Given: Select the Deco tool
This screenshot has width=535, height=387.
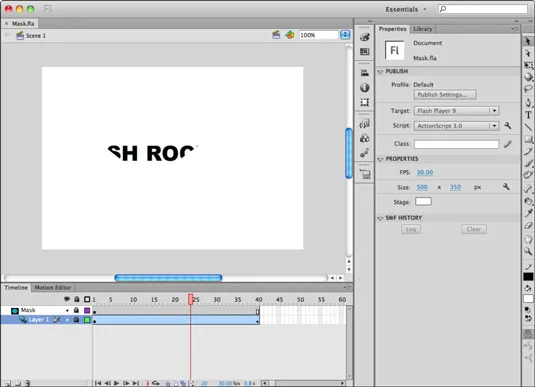Looking at the screenshot, I should (528, 175).
